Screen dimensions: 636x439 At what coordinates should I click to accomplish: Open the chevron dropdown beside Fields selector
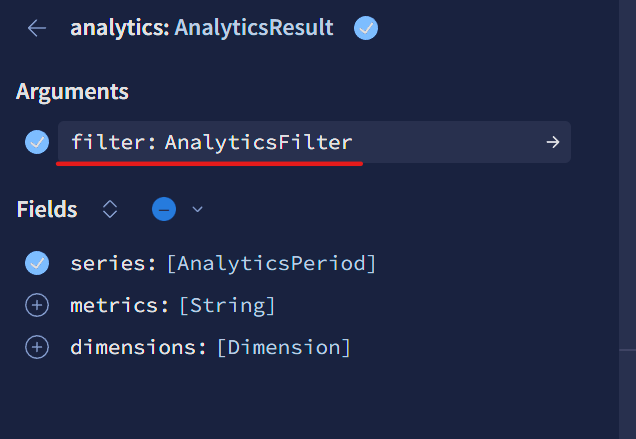197,209
